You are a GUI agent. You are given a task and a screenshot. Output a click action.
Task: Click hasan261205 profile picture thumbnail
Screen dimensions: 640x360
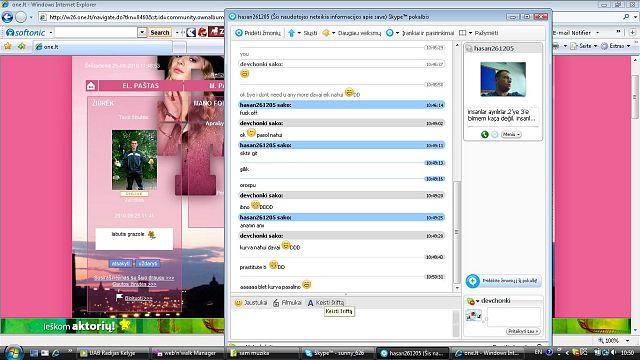(x=503, y=79)
